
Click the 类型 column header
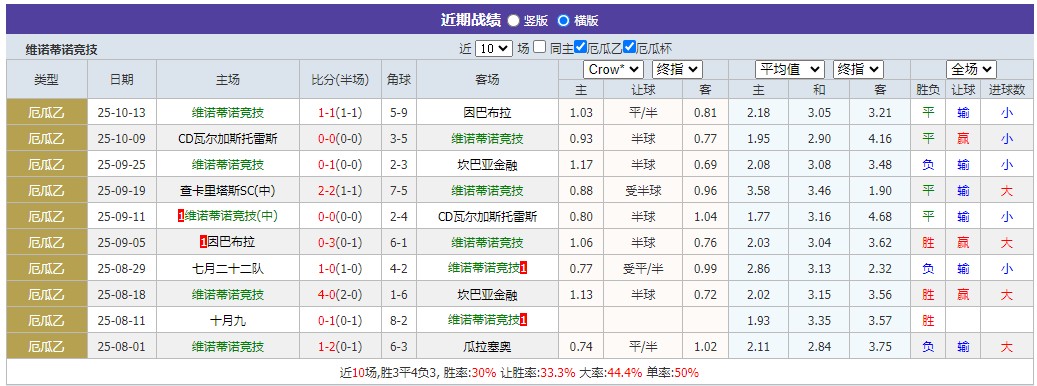[47, 79]
